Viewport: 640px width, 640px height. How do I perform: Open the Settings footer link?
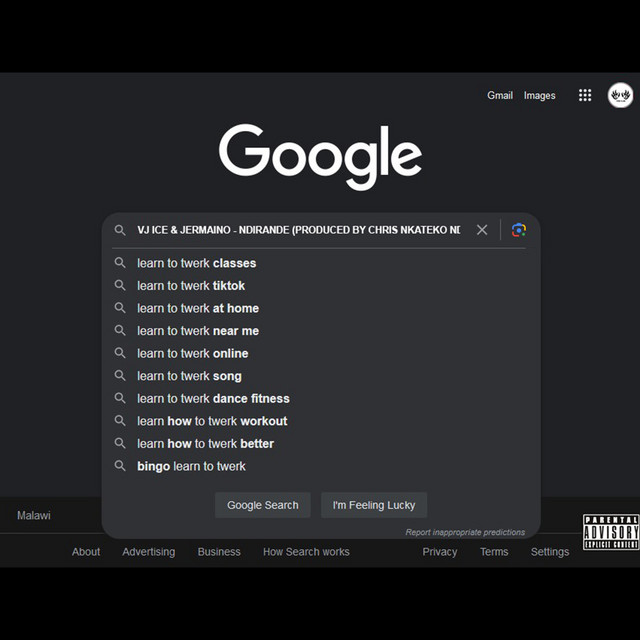tap(549, 552)
